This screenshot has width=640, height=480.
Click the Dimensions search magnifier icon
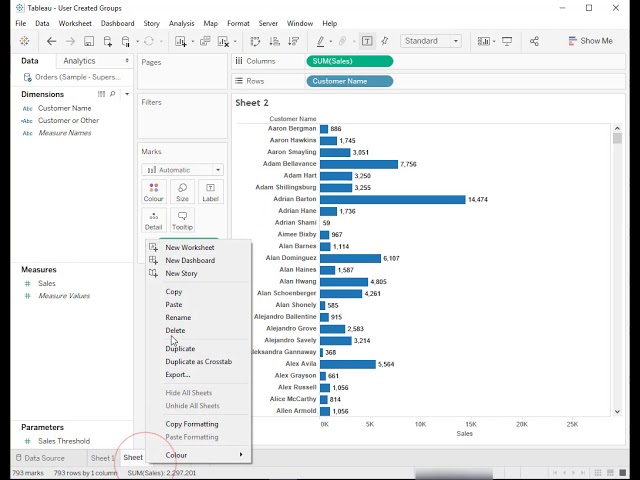point(113,94)
